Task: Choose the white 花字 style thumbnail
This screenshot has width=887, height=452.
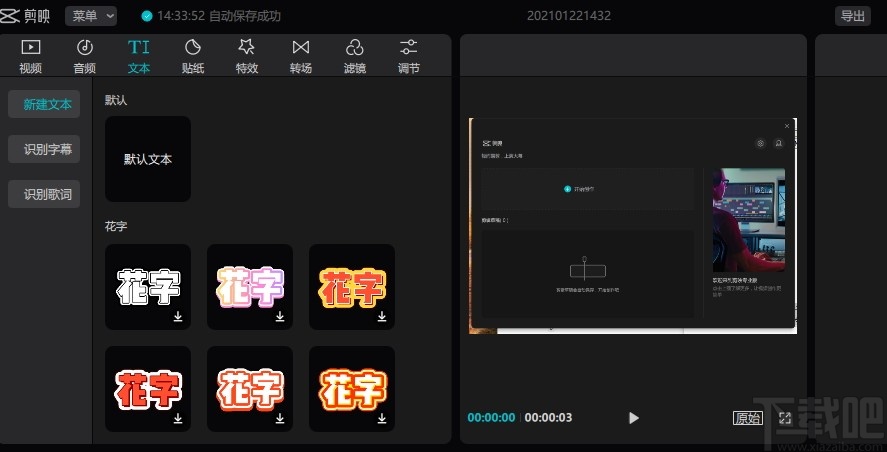Action: tap(148, 287)
